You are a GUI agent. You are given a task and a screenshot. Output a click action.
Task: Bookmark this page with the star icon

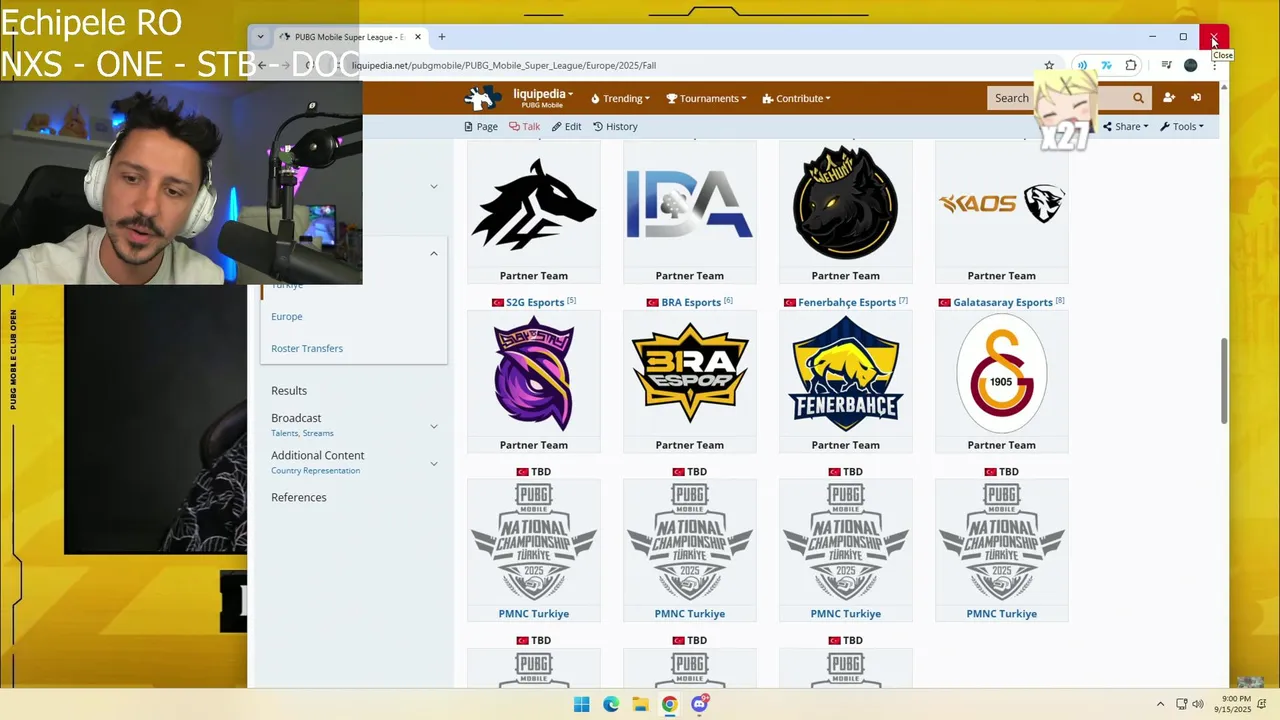1049,65
